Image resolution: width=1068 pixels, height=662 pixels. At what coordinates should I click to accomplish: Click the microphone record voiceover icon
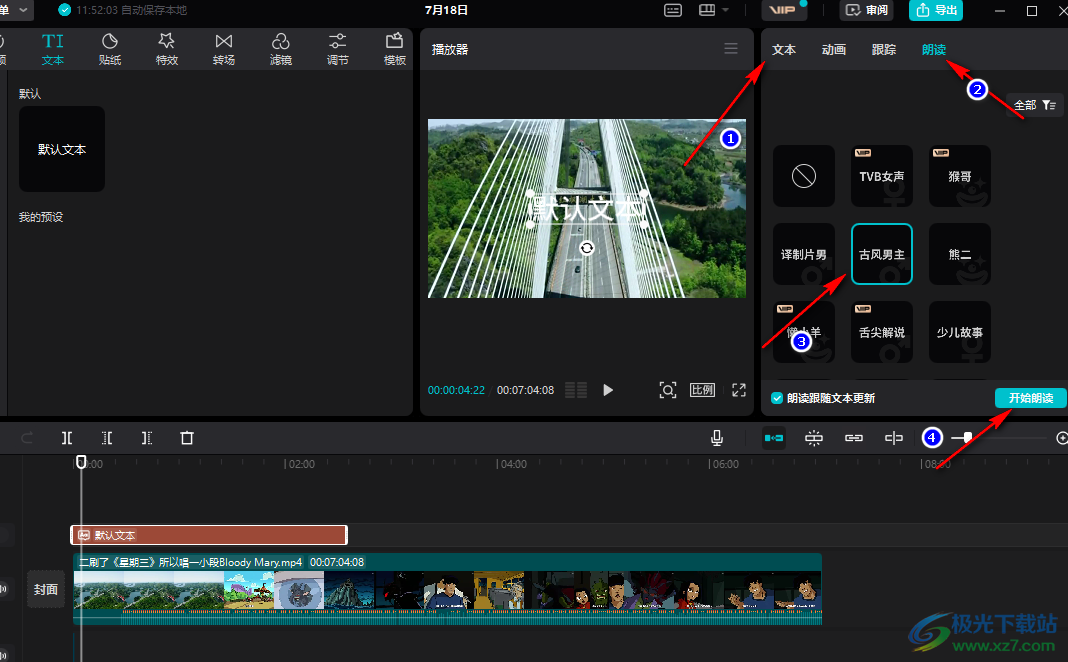point(717,438)
